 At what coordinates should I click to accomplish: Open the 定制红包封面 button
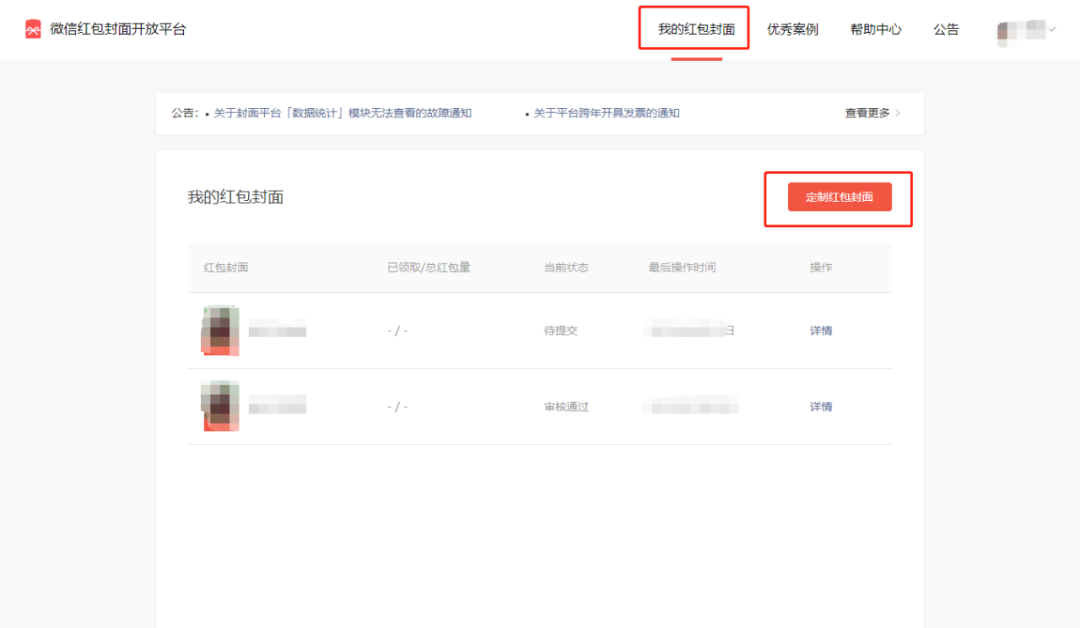(837, 197)
